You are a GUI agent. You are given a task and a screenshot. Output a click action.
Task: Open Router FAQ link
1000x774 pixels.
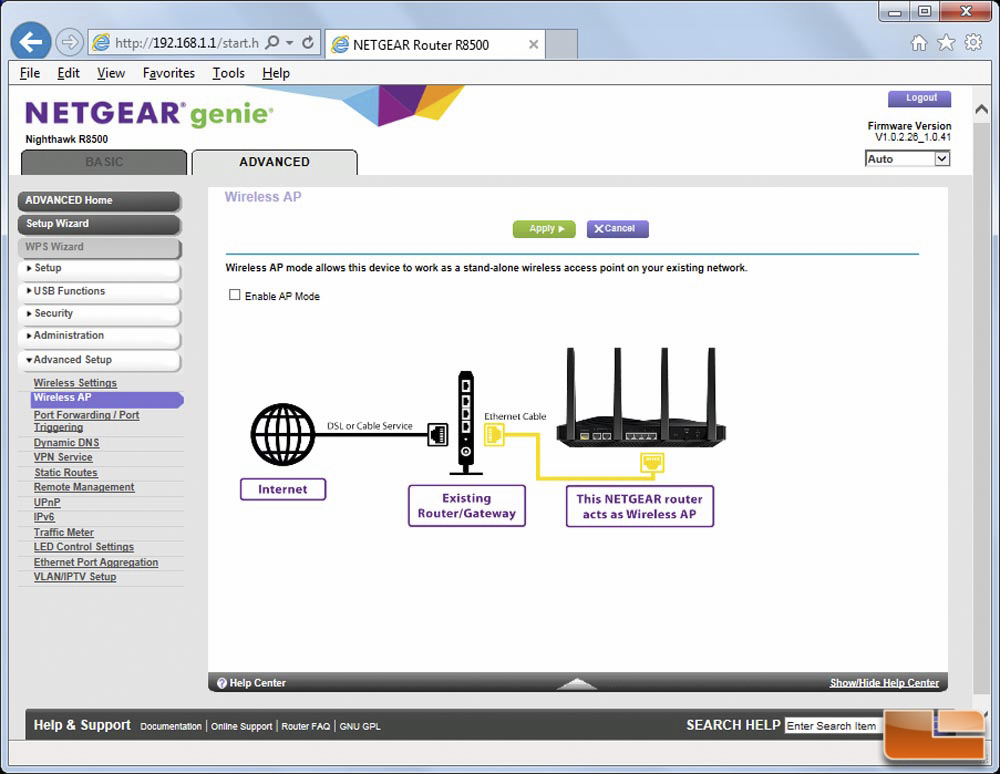coord(306,726)
